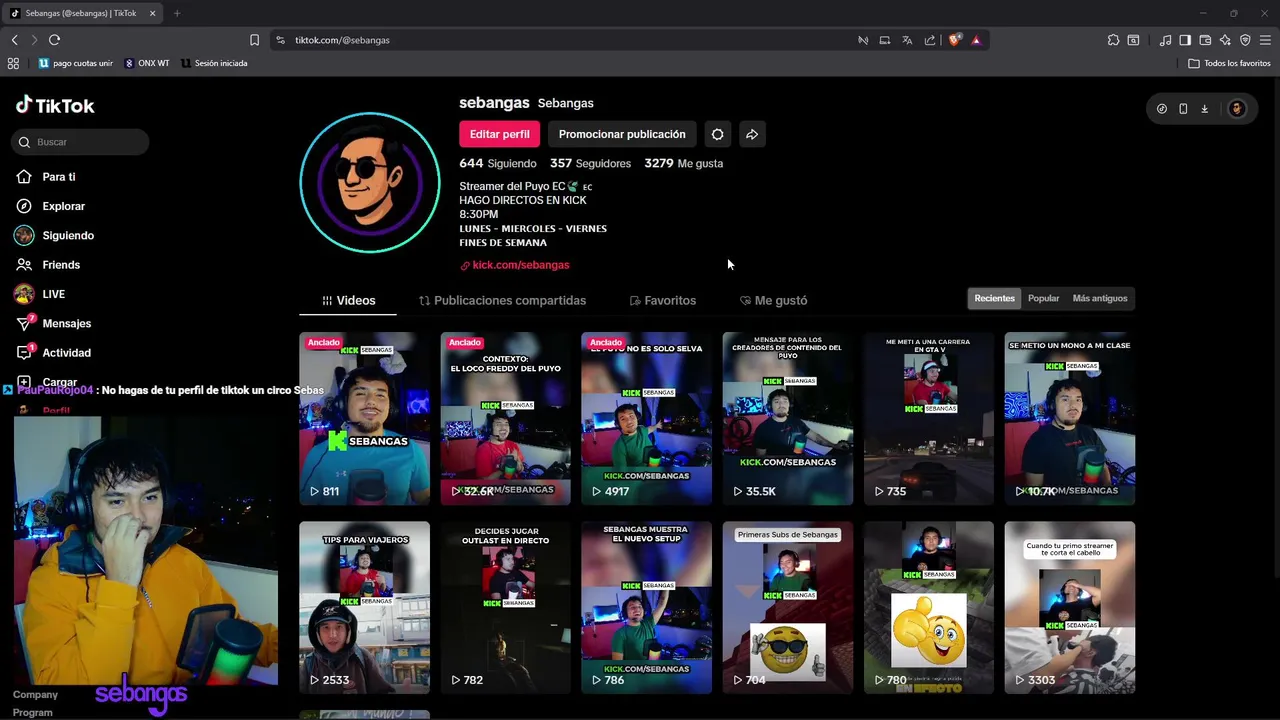Click the TikTok logo
Screen dimensions: 1280x720
click(55, 105)
